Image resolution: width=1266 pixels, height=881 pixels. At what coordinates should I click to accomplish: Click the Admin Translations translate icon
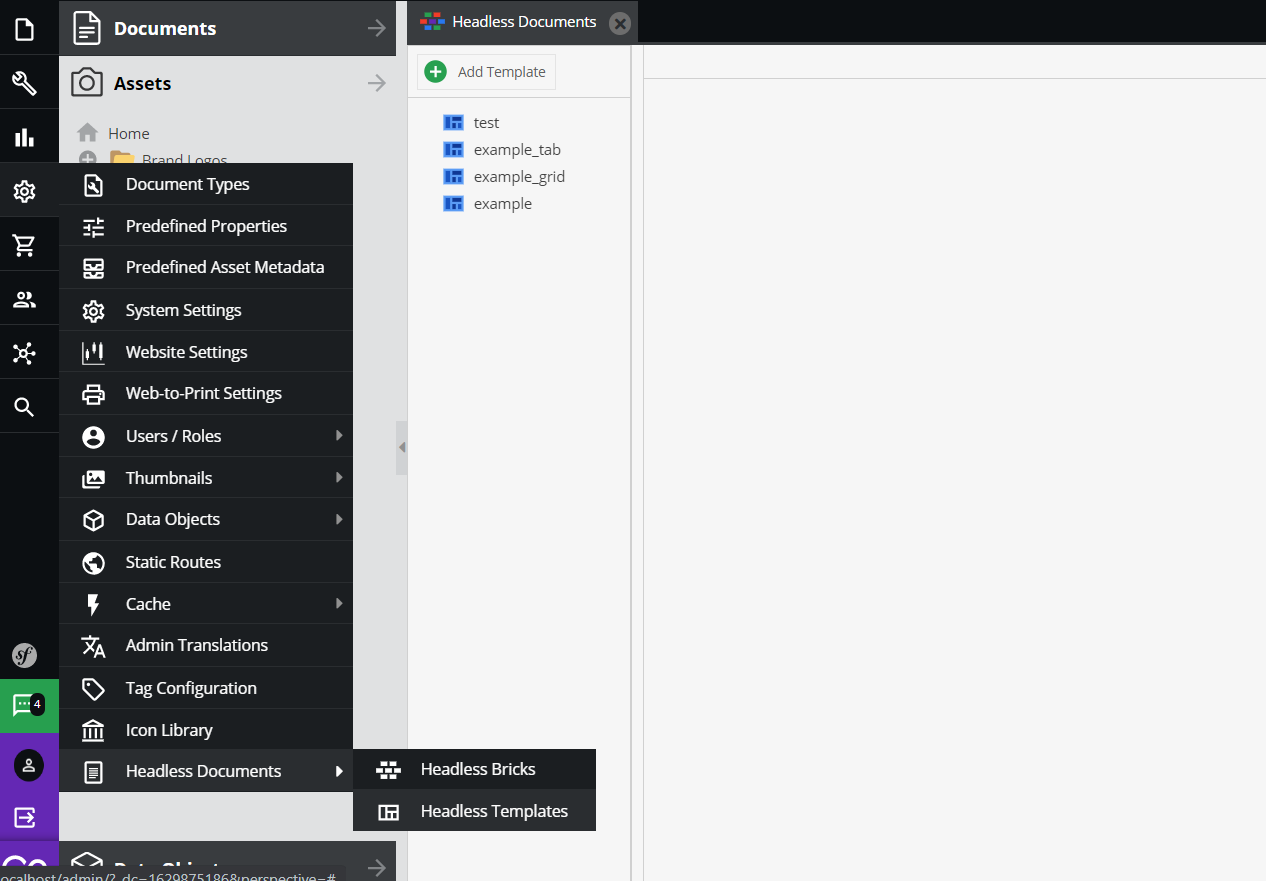tap(93, 646)
